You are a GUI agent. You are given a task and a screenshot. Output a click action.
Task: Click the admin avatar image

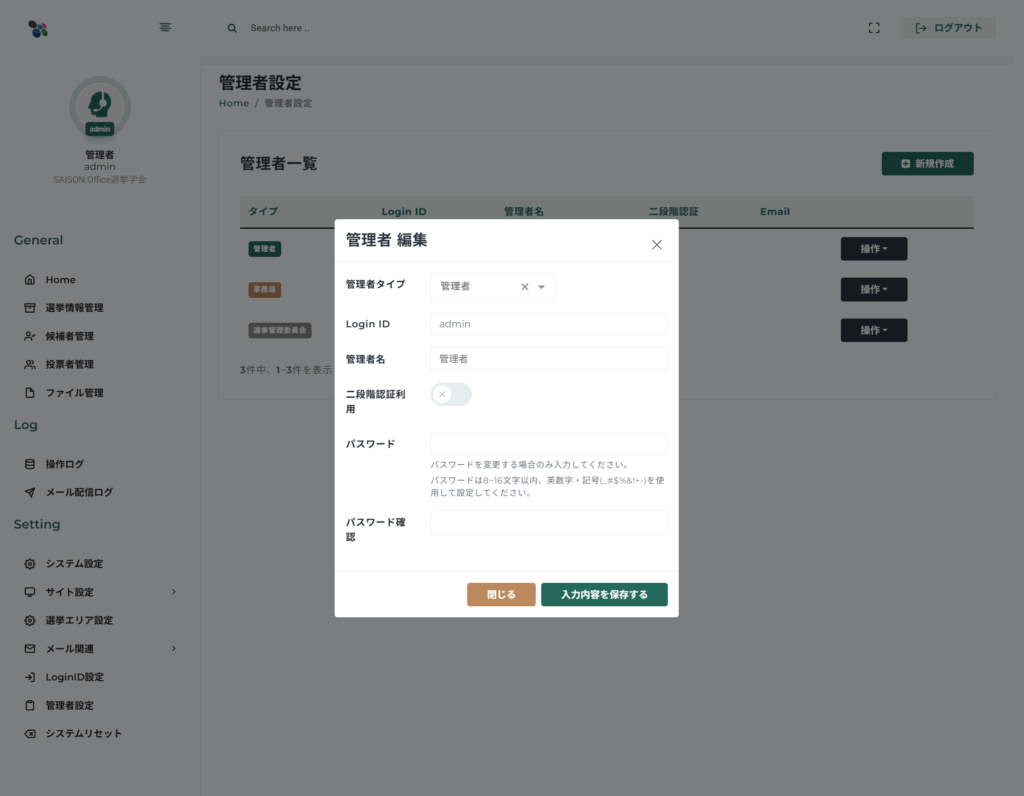click(100, 107)
